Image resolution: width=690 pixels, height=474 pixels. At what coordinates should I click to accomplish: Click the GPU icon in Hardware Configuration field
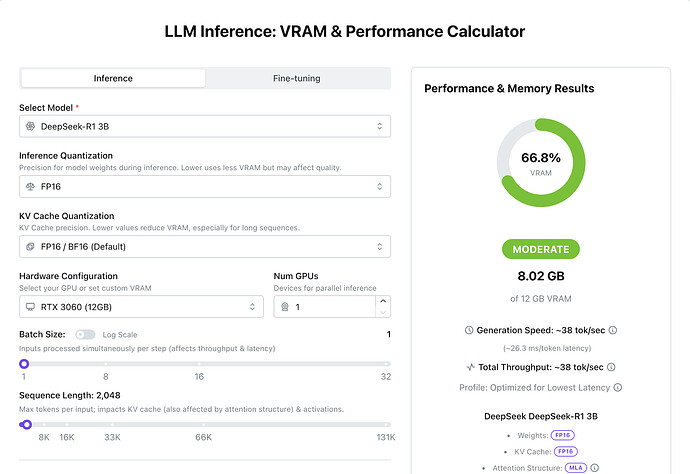pos(31,306)
